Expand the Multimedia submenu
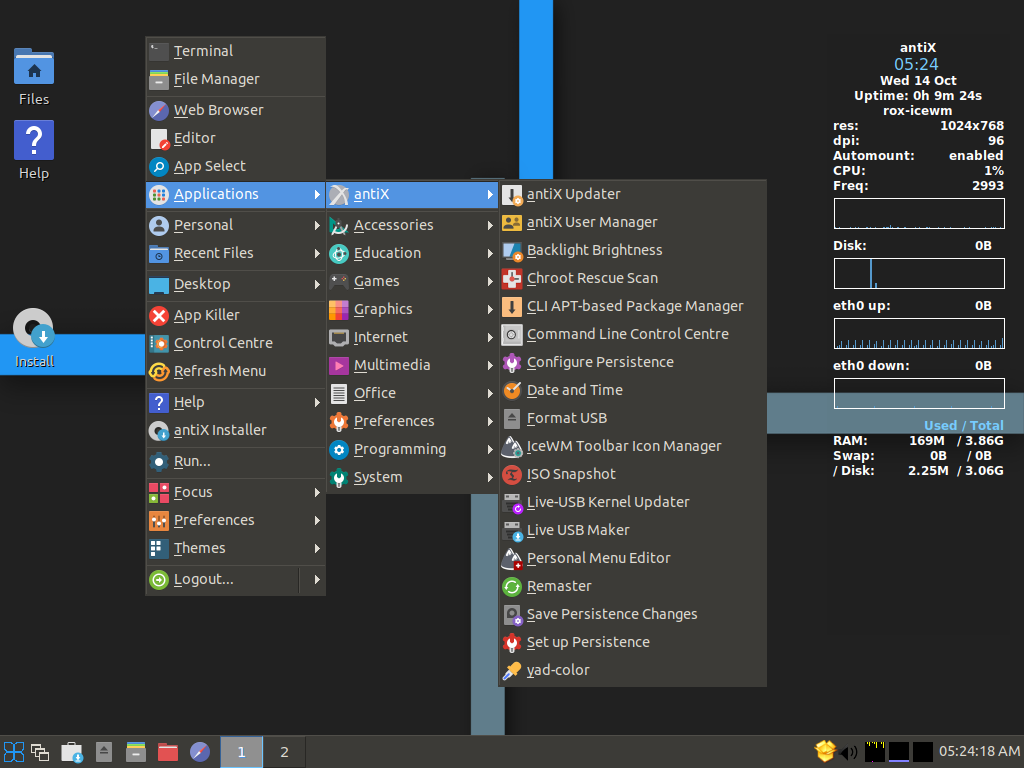Viewport: 1024px width, 768px height. coord(411,366)
